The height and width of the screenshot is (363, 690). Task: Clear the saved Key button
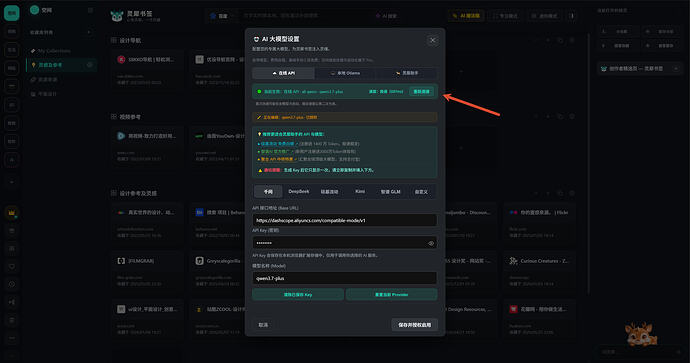click(x=298, y=294)
